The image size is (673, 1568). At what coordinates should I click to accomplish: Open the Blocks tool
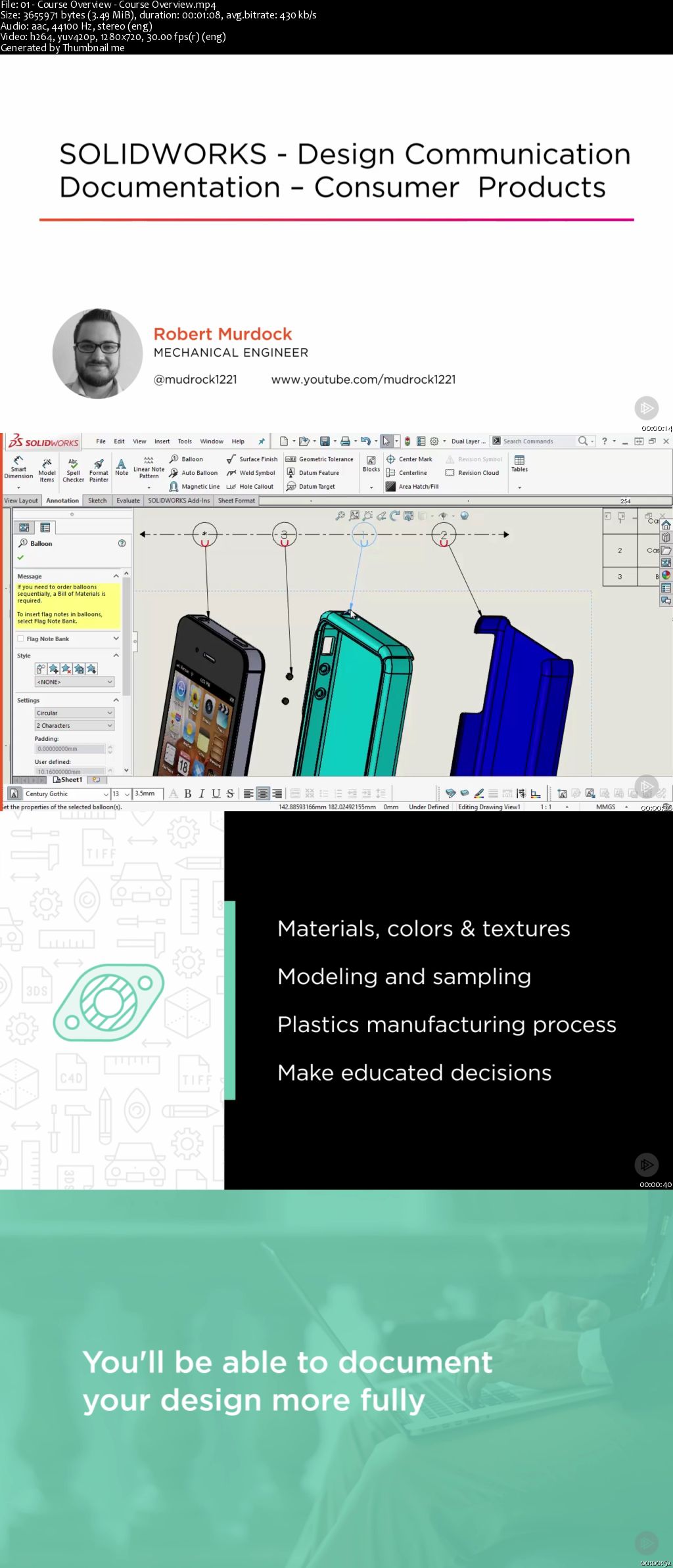click(371, 464)
